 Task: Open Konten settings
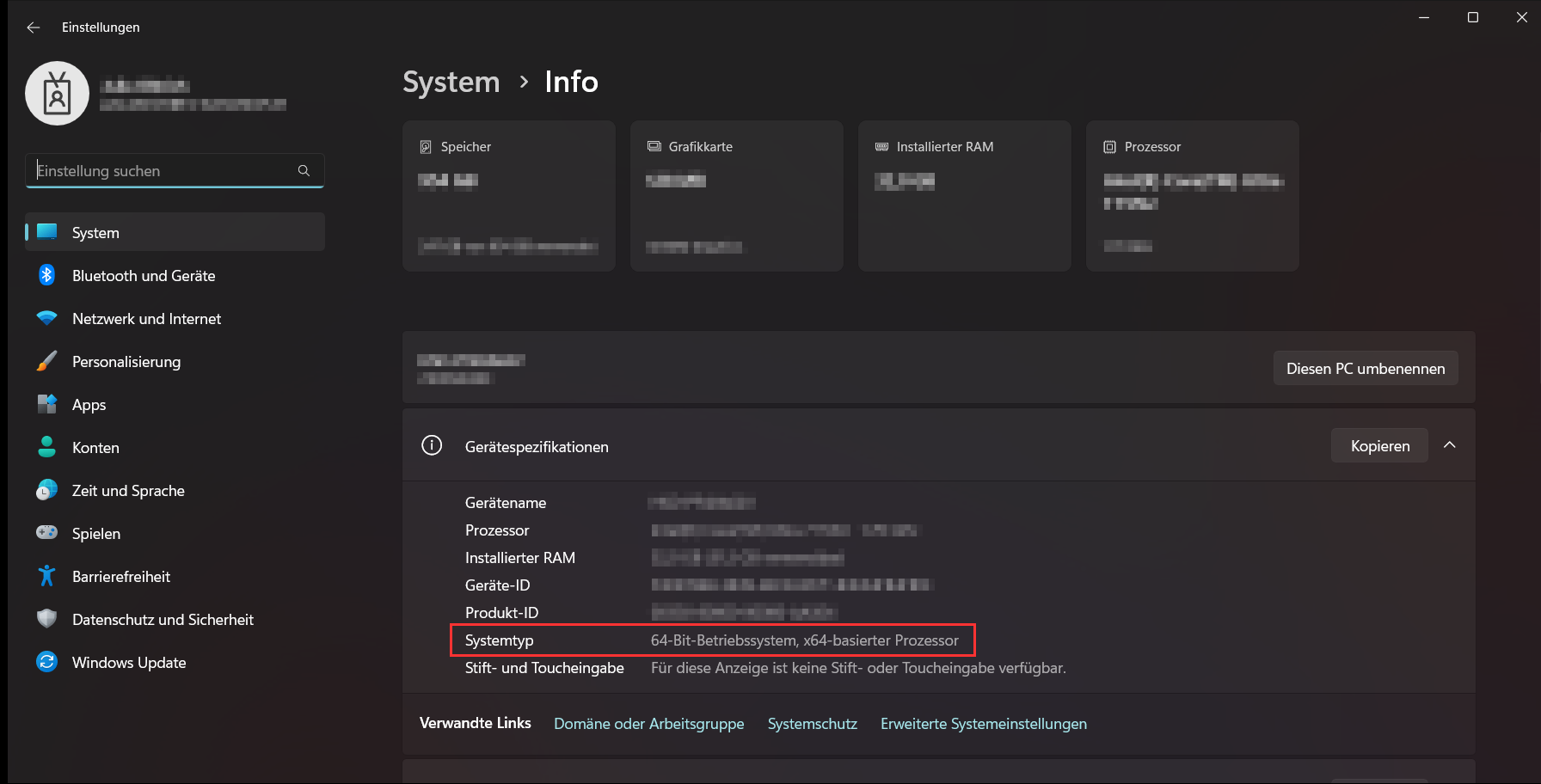95,447
